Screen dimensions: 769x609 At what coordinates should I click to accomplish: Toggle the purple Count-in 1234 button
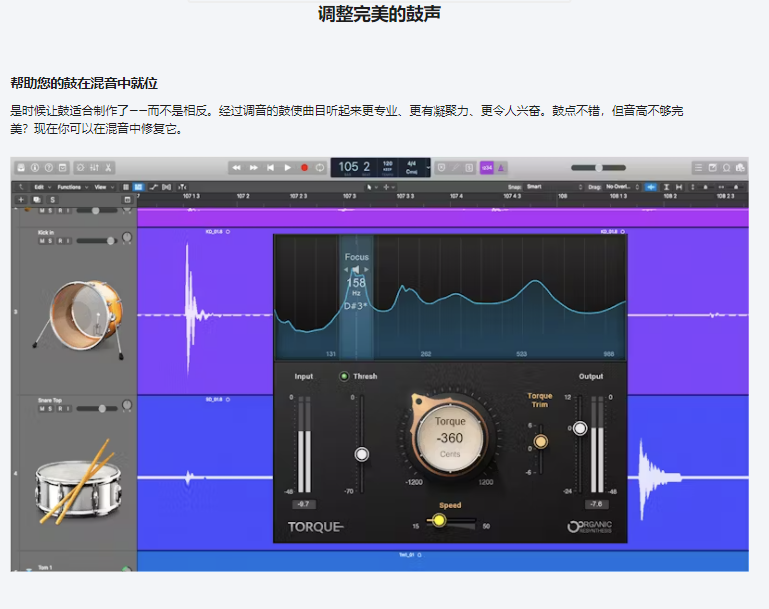click(487, 168)
